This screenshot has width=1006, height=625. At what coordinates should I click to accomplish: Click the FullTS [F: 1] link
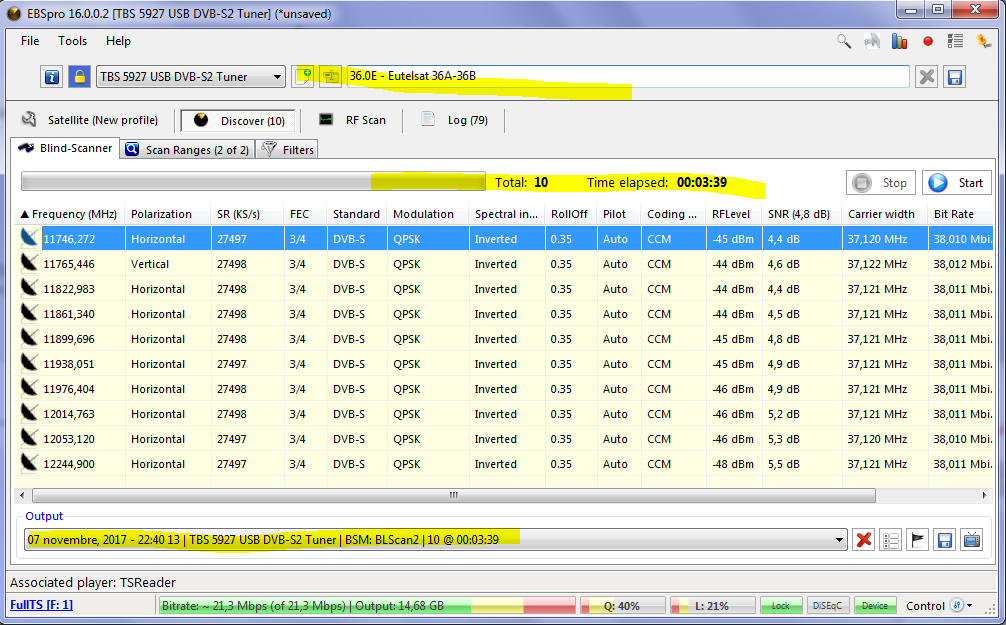(x=41, y=605)
